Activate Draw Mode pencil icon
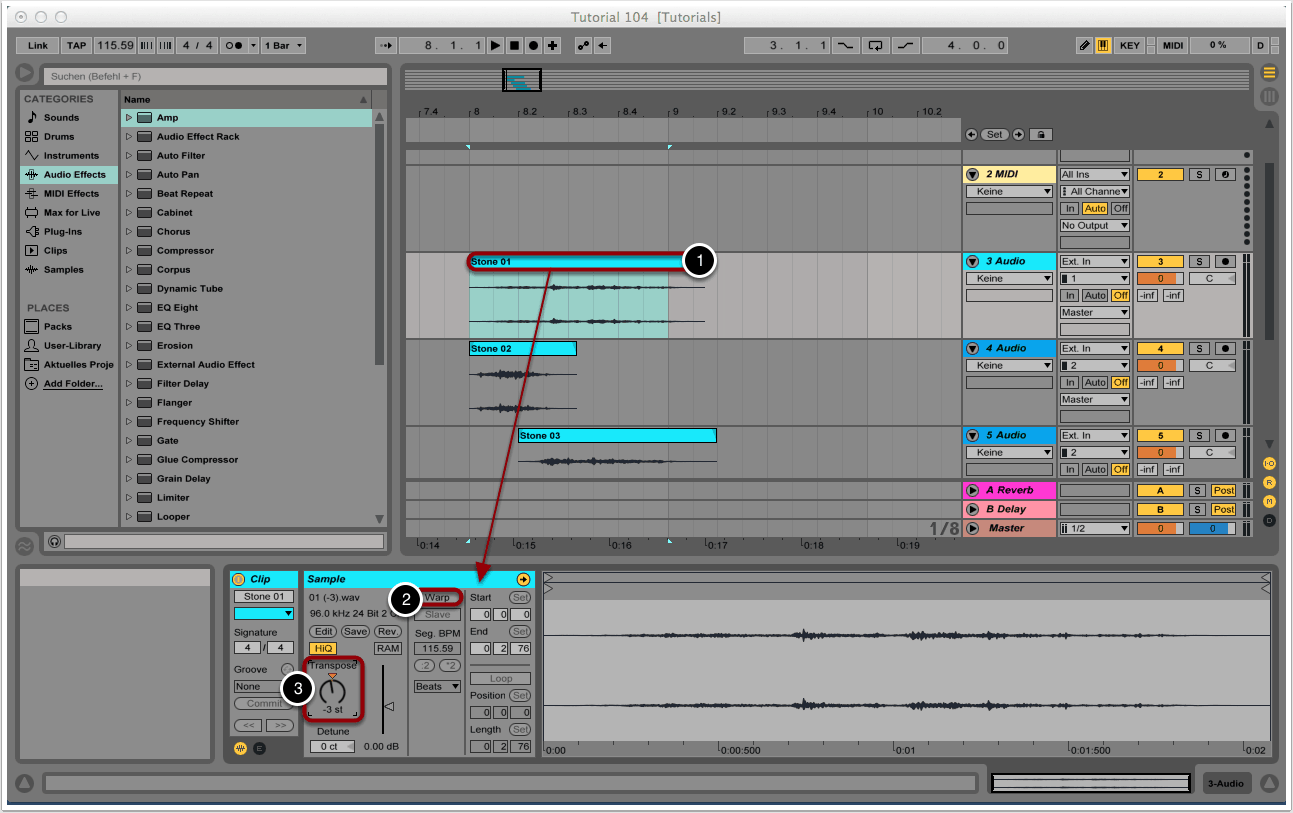 1085,45
